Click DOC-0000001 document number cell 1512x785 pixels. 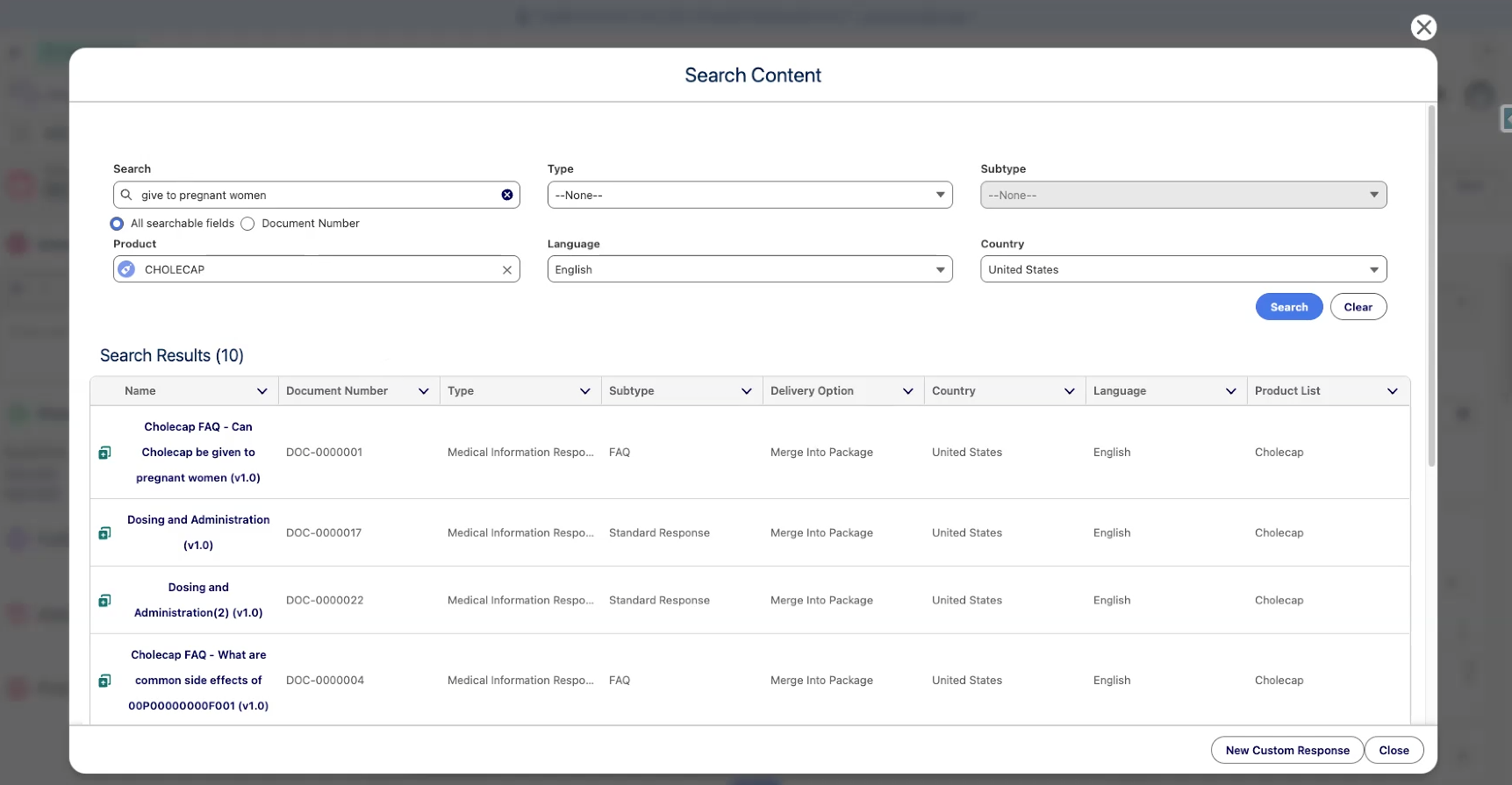(324, 453)
